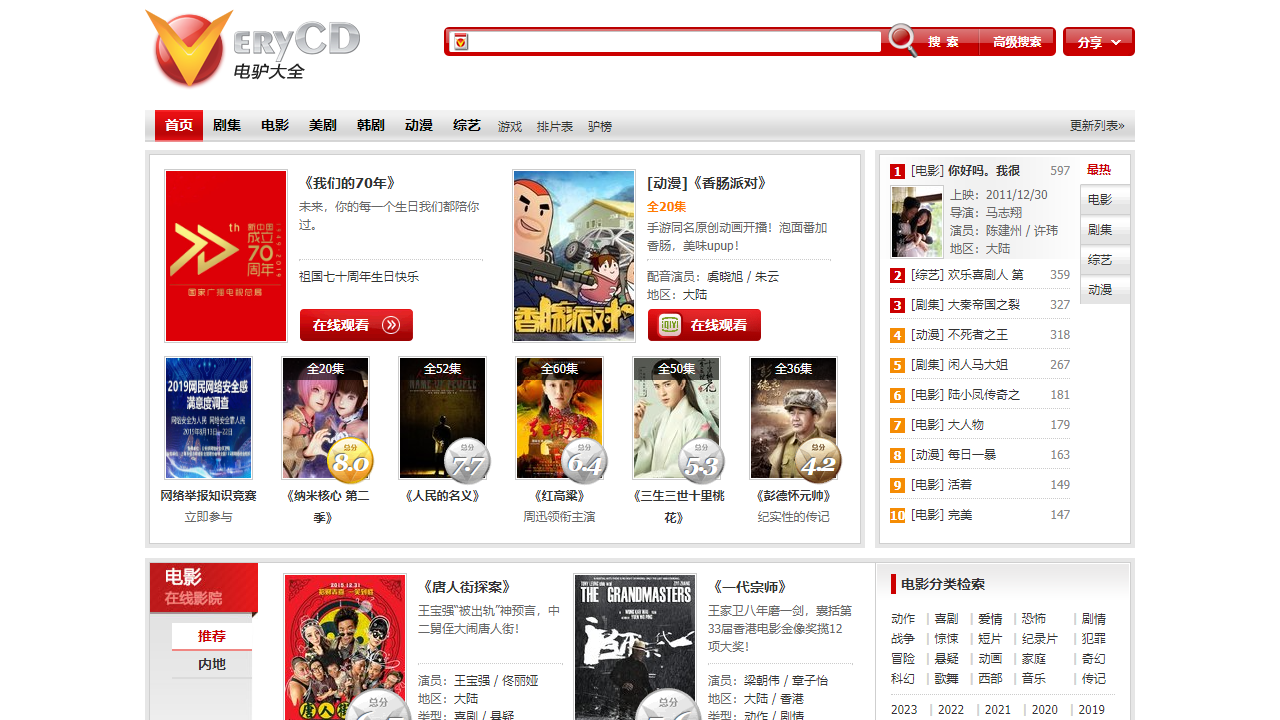Image resolution: width=1280 pixels, height=720 pixels.
Task: Click the 搜索 button
Action: pos(943,42)
